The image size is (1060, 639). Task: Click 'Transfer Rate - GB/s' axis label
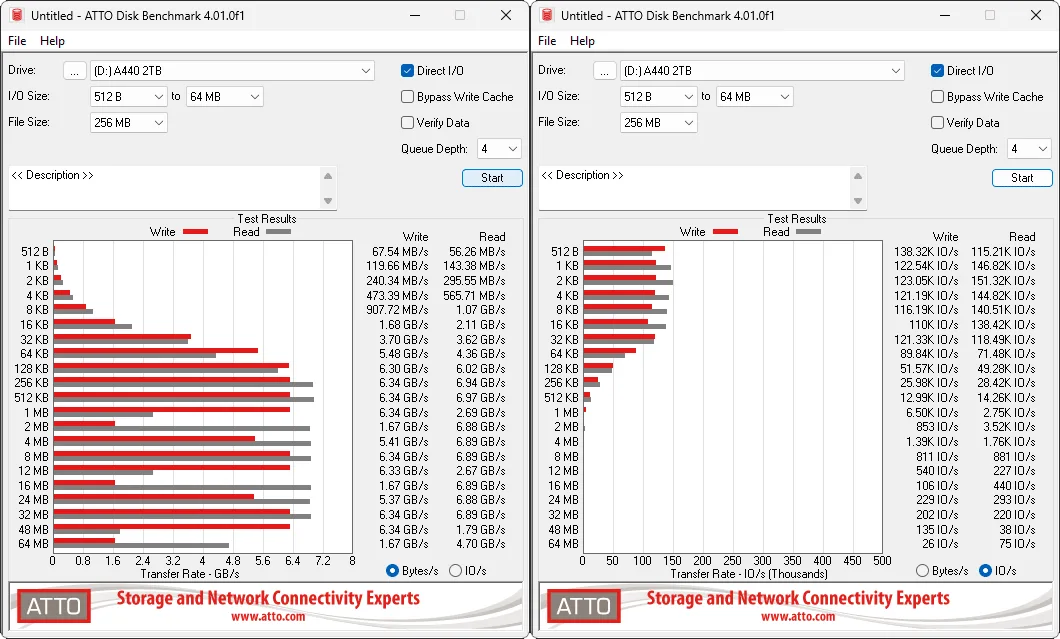(190, 574)
